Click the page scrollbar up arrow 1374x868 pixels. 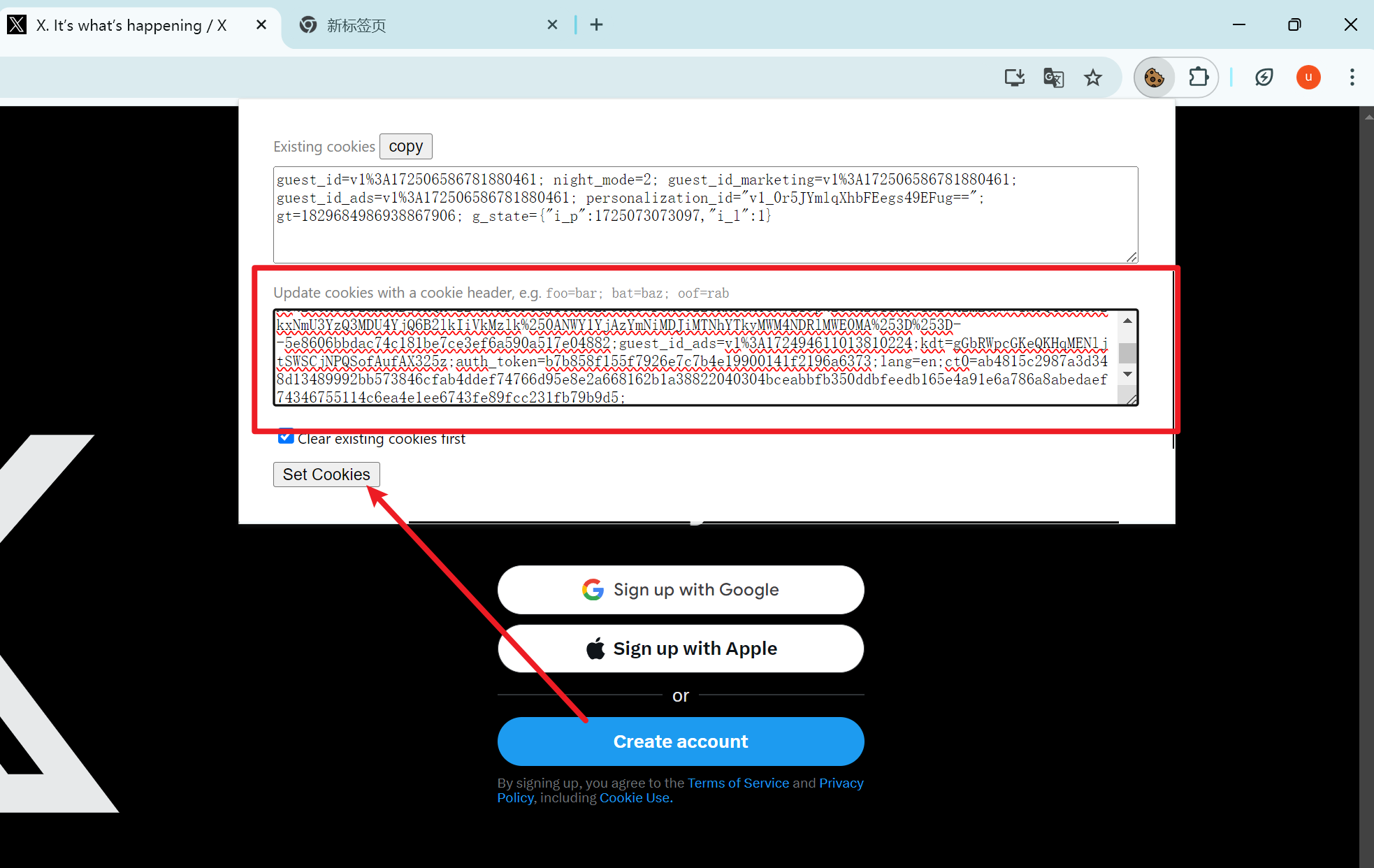point(1368,117)
